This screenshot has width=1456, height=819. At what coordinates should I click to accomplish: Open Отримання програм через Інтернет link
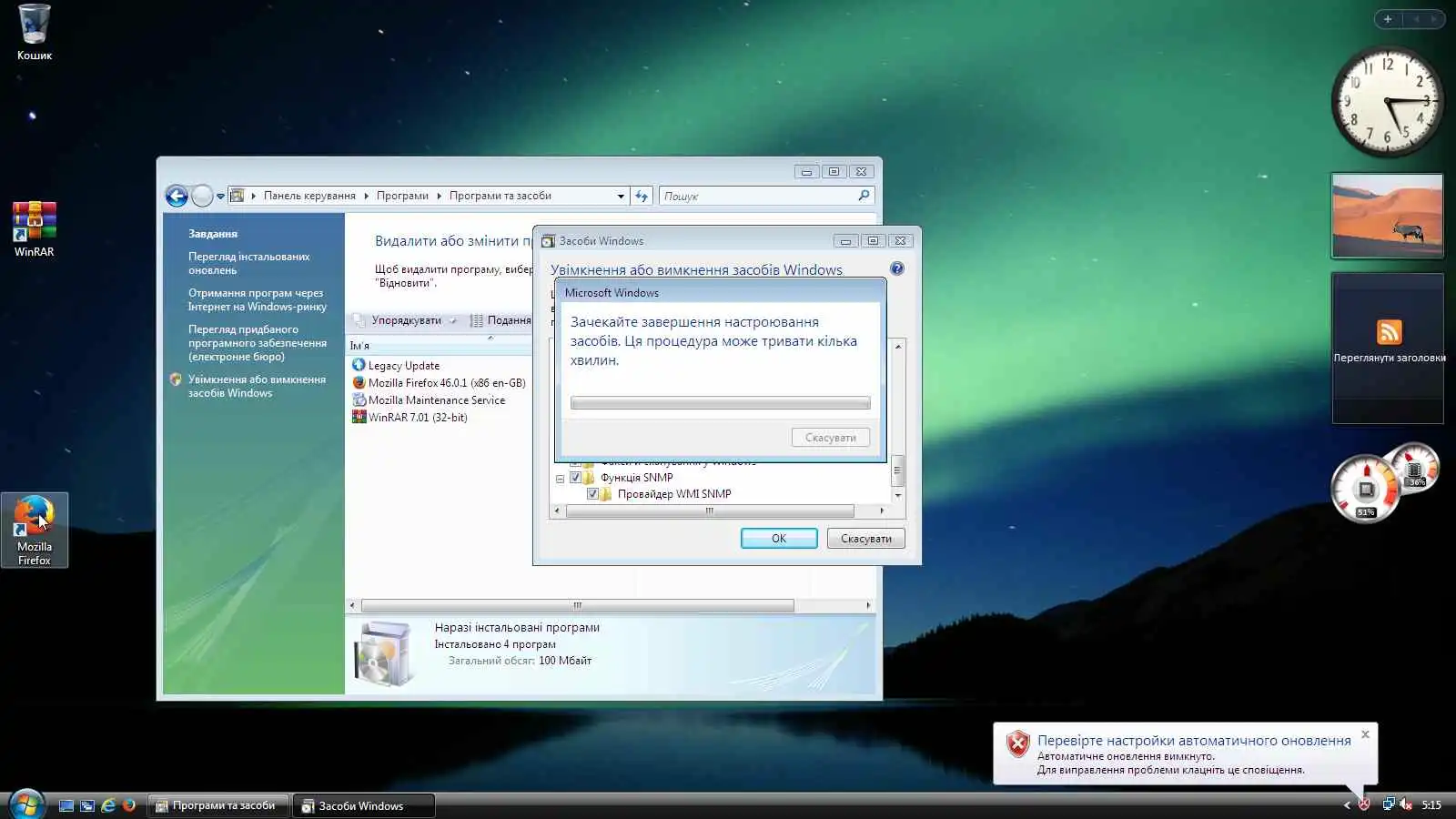[258, 299]
